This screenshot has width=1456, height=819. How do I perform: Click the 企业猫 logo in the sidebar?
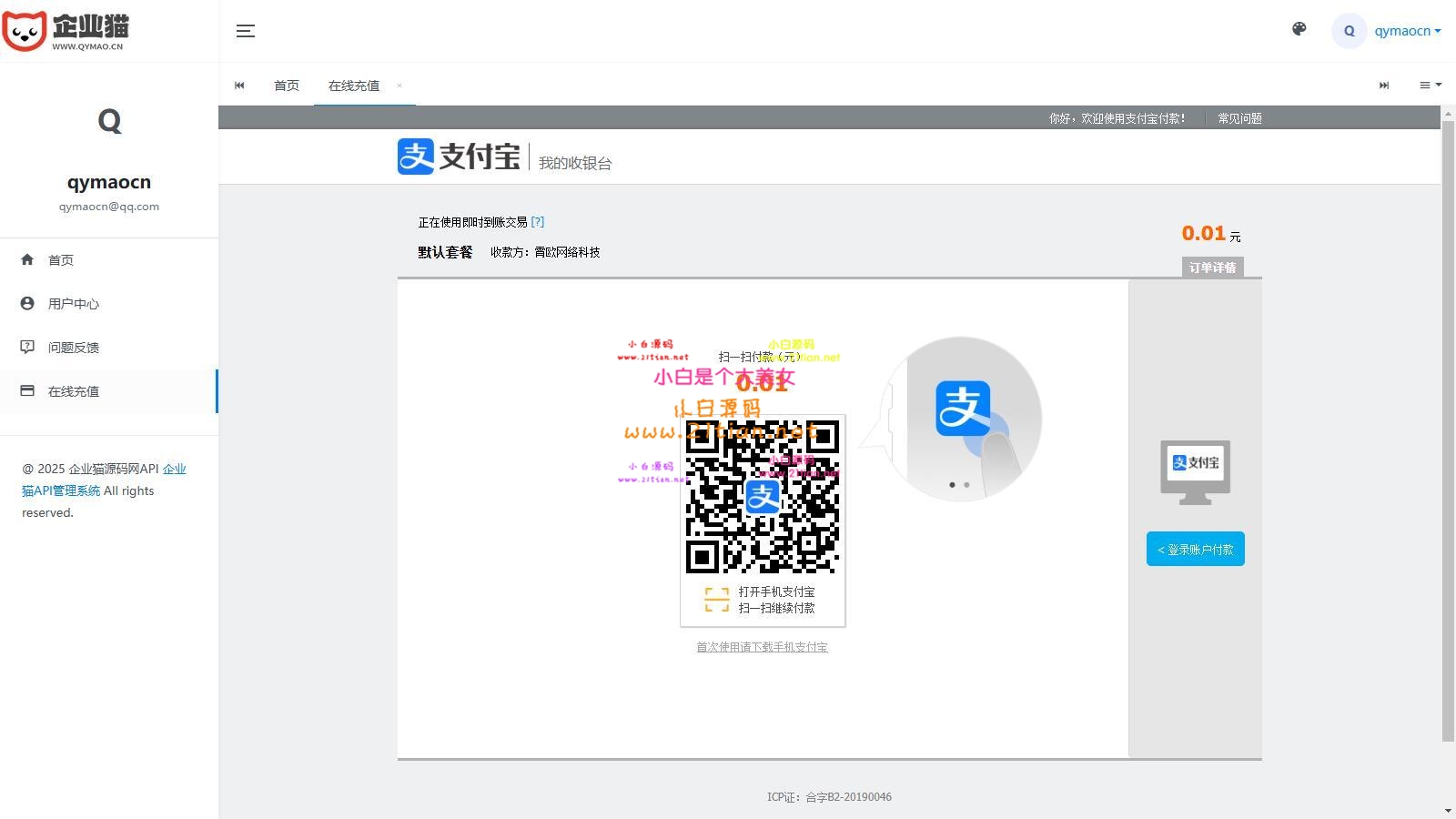tap(66, 31)
